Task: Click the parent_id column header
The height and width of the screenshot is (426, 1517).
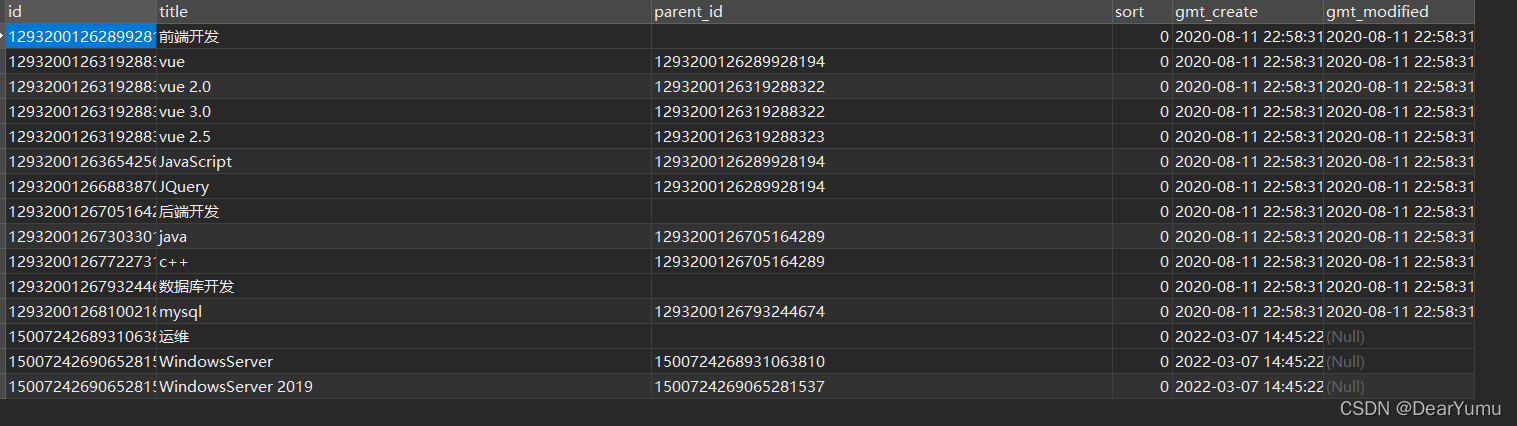Action: [x=881, y=12]
